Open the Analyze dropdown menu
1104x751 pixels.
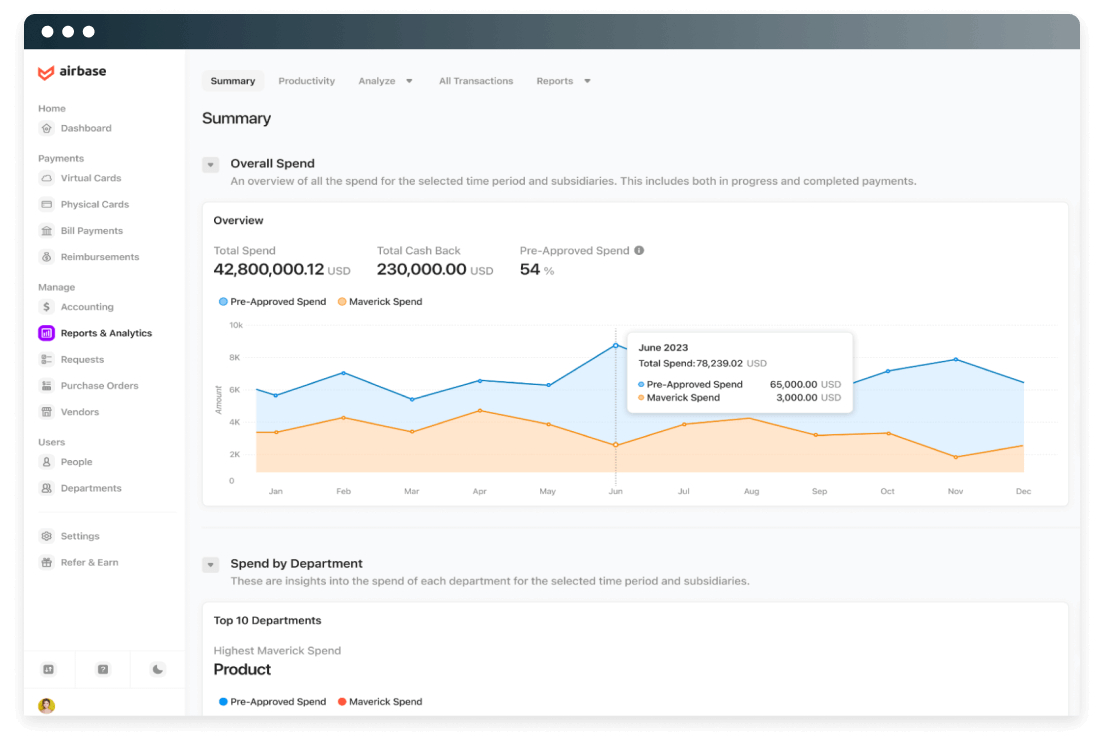point(385,81)
